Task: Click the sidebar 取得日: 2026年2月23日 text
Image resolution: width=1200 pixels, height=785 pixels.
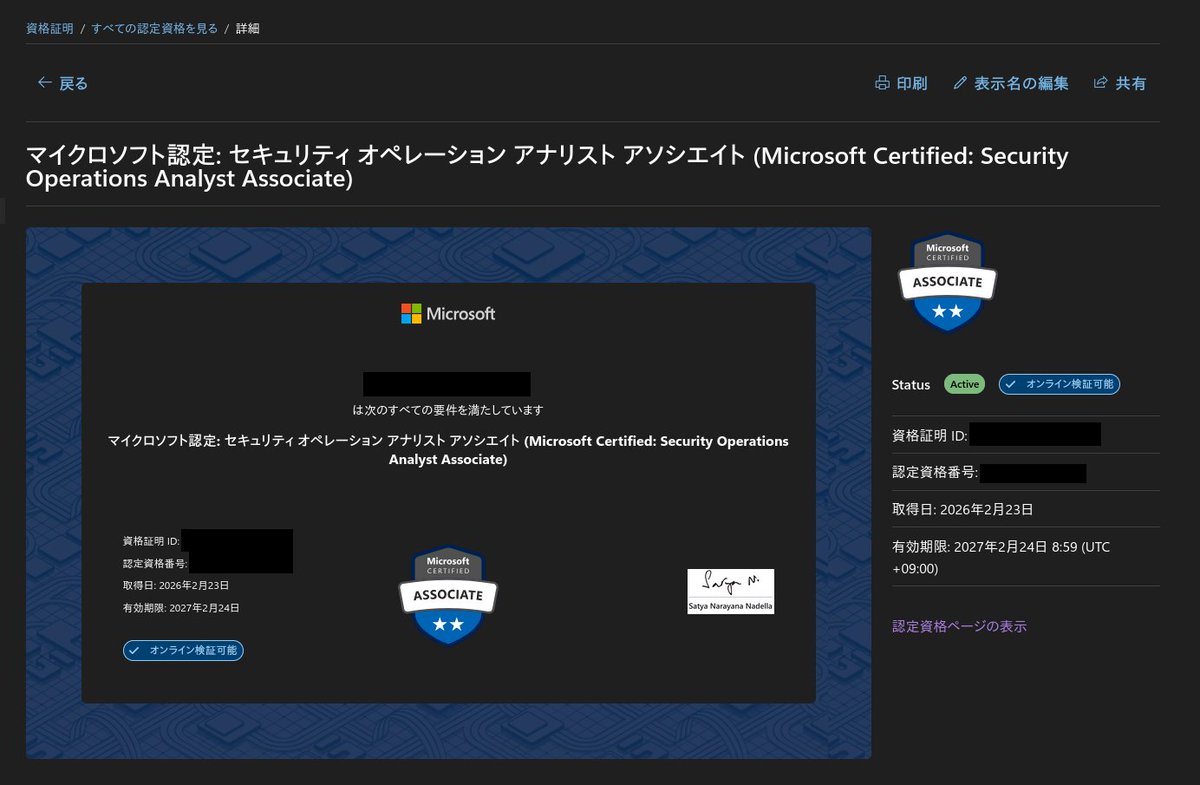Action: 963,509
